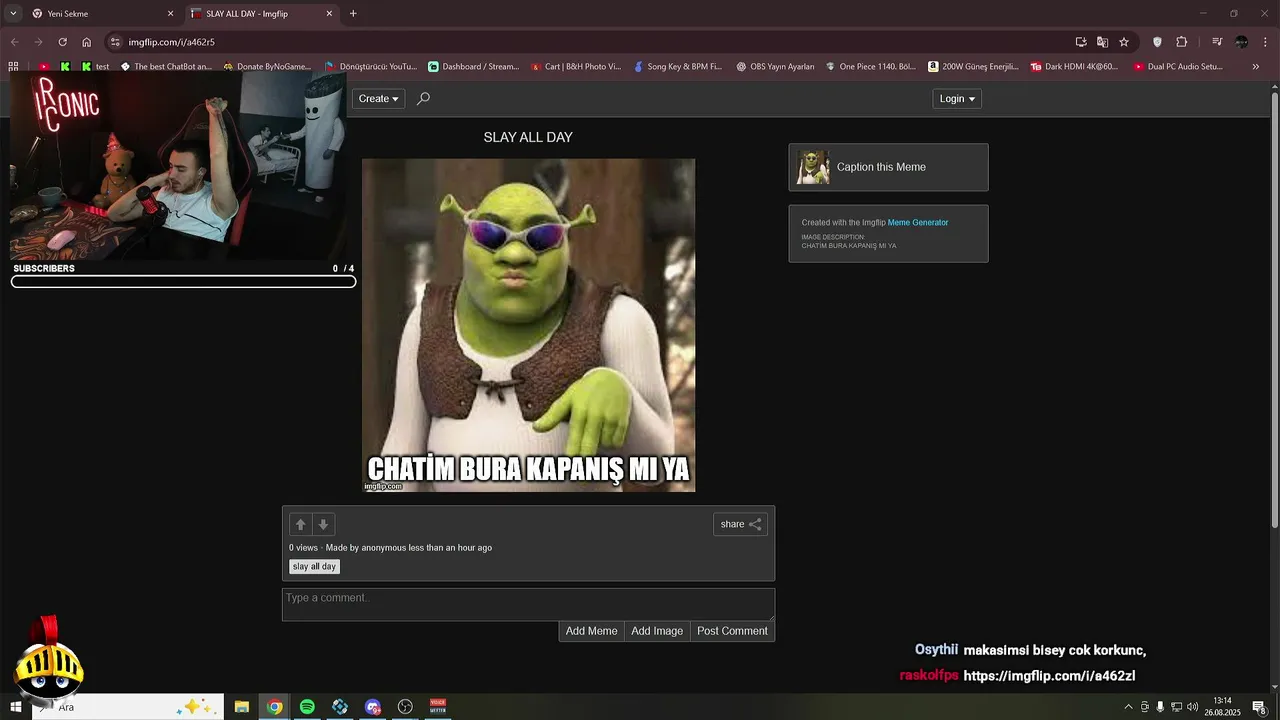Image resolution: width=1280 pixels, height=720 pixels.
Task: Open the Extensions puzzle icon
Action: pos(1182,42)
